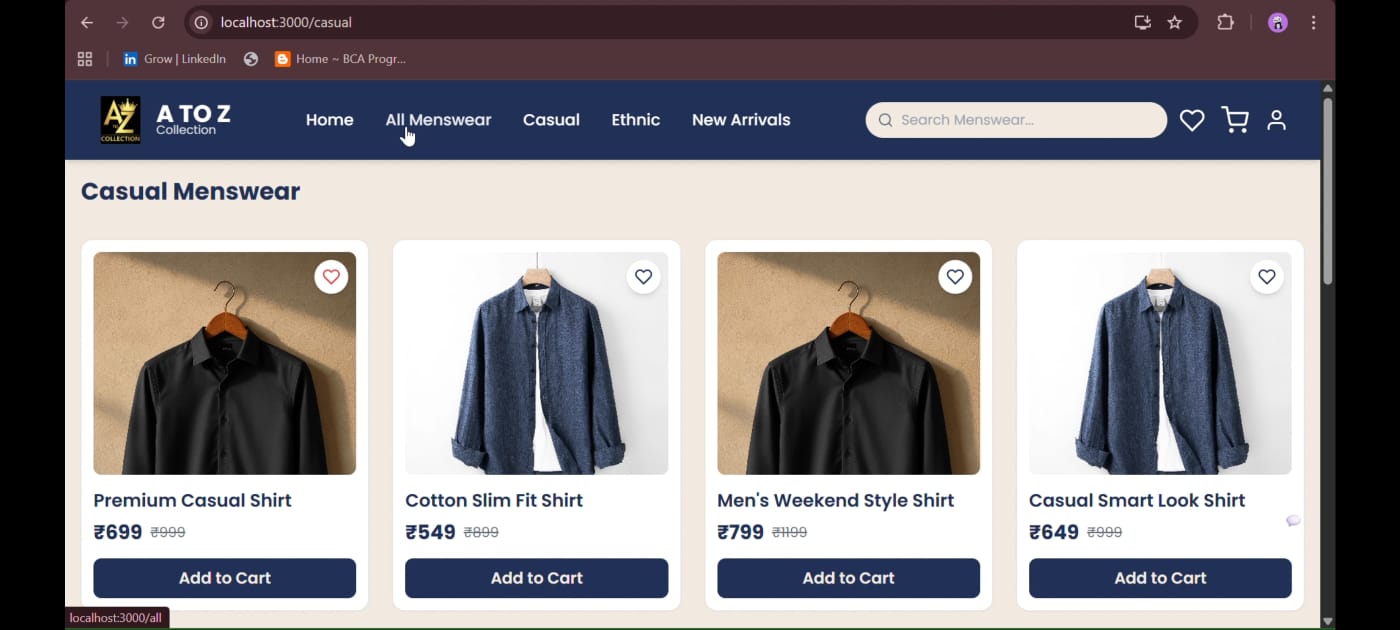Image resolution: width=1400 pixels, height=630 pixels.
Task: Toggle wishlist heart on Cotton Slim Fit Shirt
Action: [x=643, y=277]
